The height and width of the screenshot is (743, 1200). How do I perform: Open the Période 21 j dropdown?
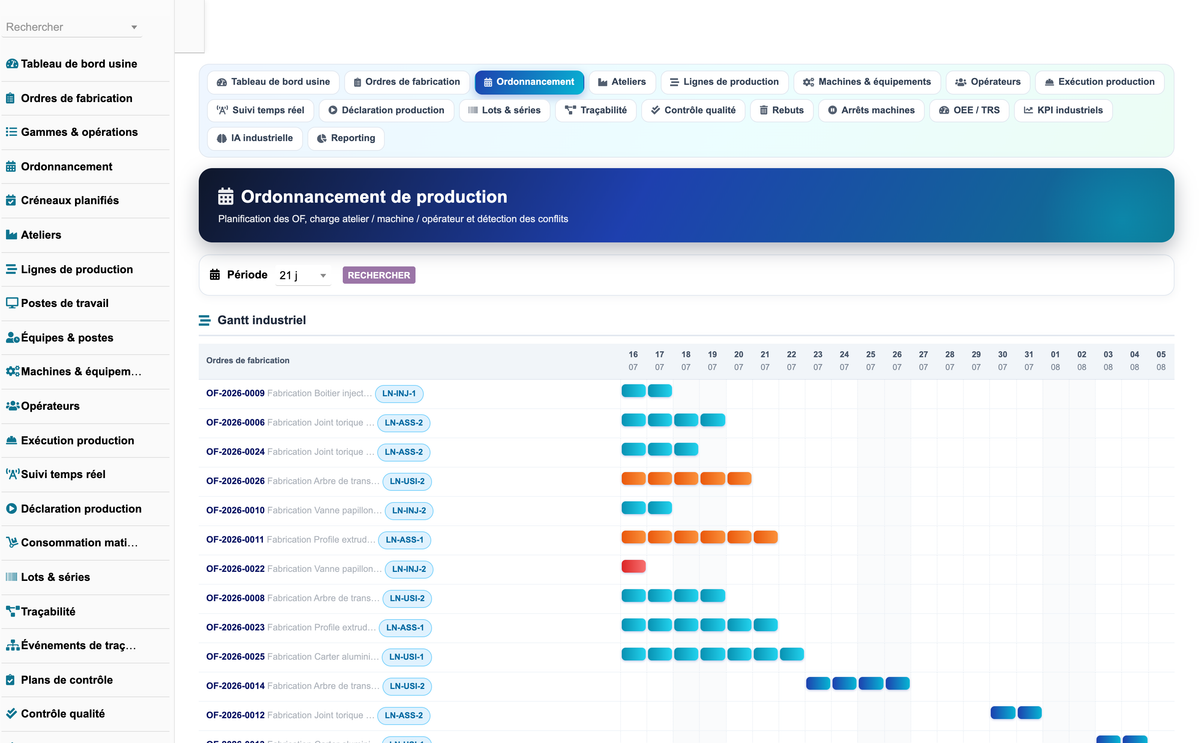point(303,275)
